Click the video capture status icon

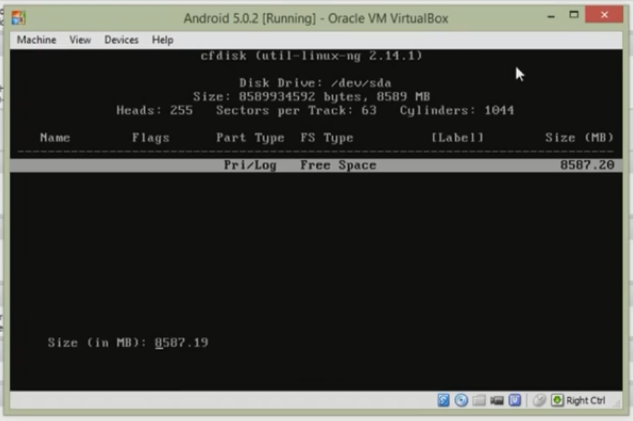coord(497,400)
